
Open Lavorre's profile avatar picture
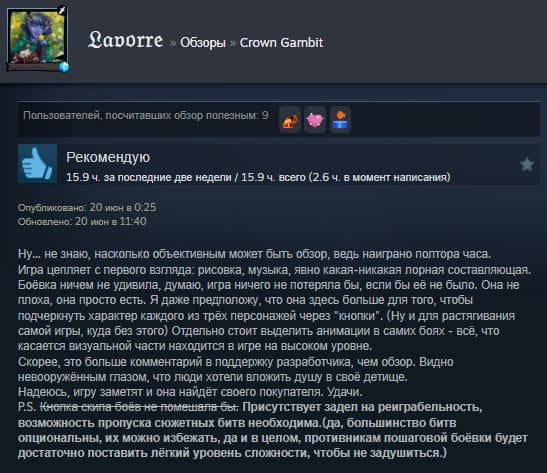point(37,38)
